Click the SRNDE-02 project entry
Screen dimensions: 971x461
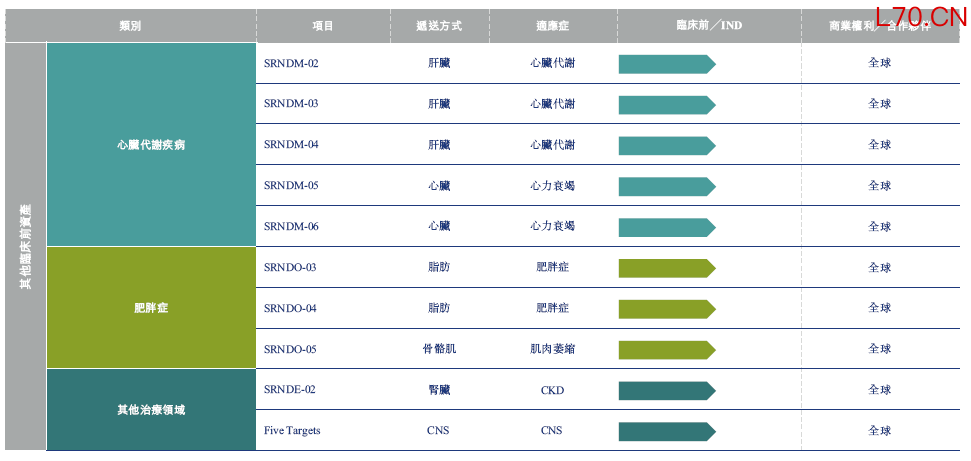[290, 390]
